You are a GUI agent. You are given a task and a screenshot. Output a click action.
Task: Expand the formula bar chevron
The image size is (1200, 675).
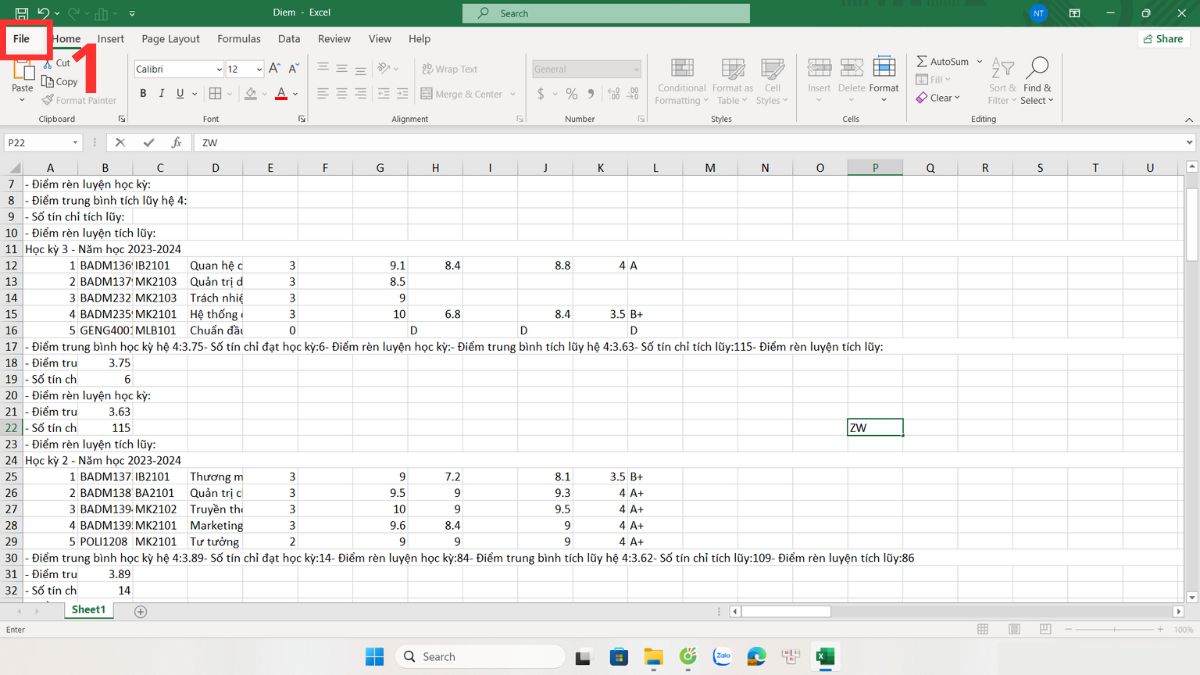(x=1190, y=143)
